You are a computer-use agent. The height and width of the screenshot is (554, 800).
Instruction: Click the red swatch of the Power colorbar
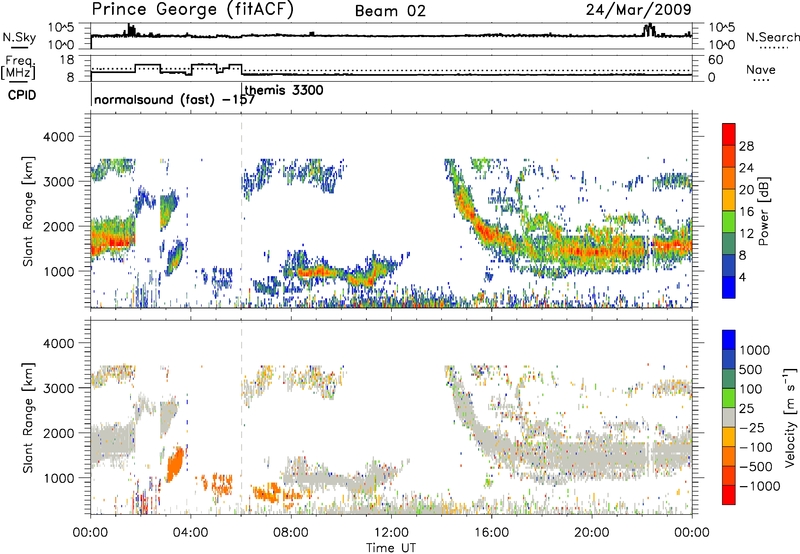pyautogui.click(x=729, y=134)
